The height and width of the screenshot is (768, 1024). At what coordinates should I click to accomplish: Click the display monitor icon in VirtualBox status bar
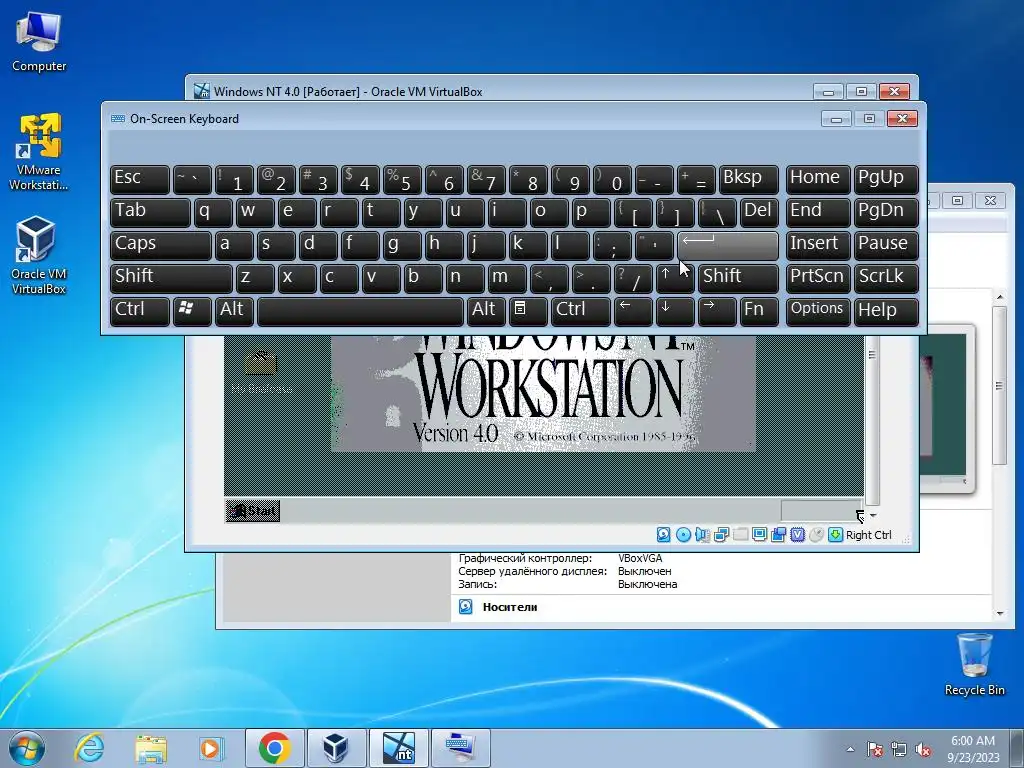point(759,535)
